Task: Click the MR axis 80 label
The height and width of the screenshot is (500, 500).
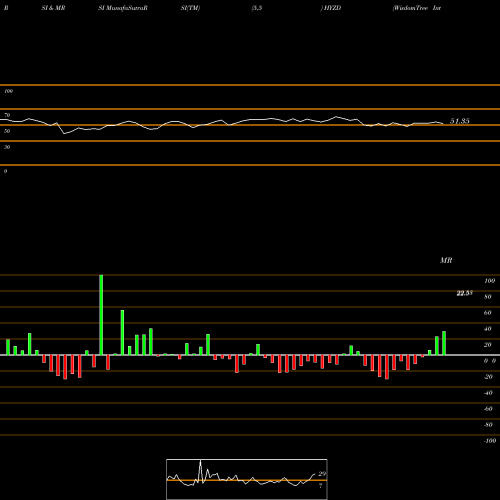Action: [x=488, y=297]
